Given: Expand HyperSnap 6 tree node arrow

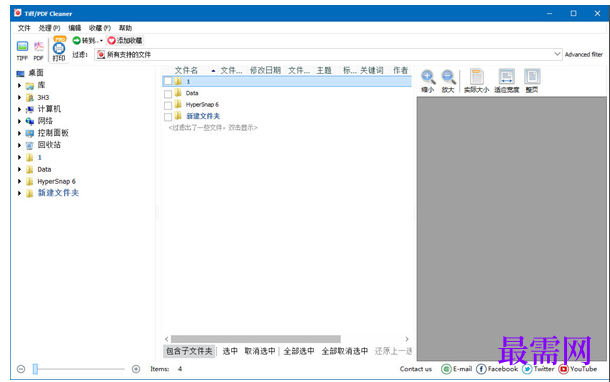Looking at the screenshot, I should tap(19, 181).
